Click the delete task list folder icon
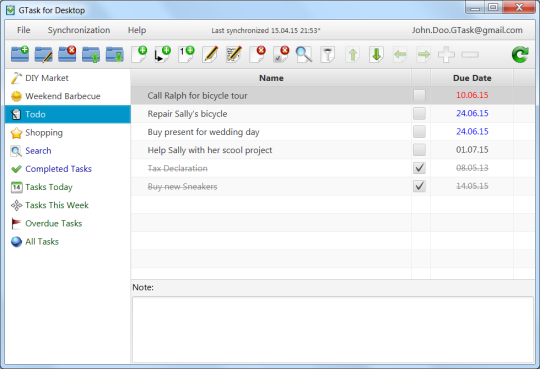Viewport: 540px width, 369px height. click(x=67, y=54)
